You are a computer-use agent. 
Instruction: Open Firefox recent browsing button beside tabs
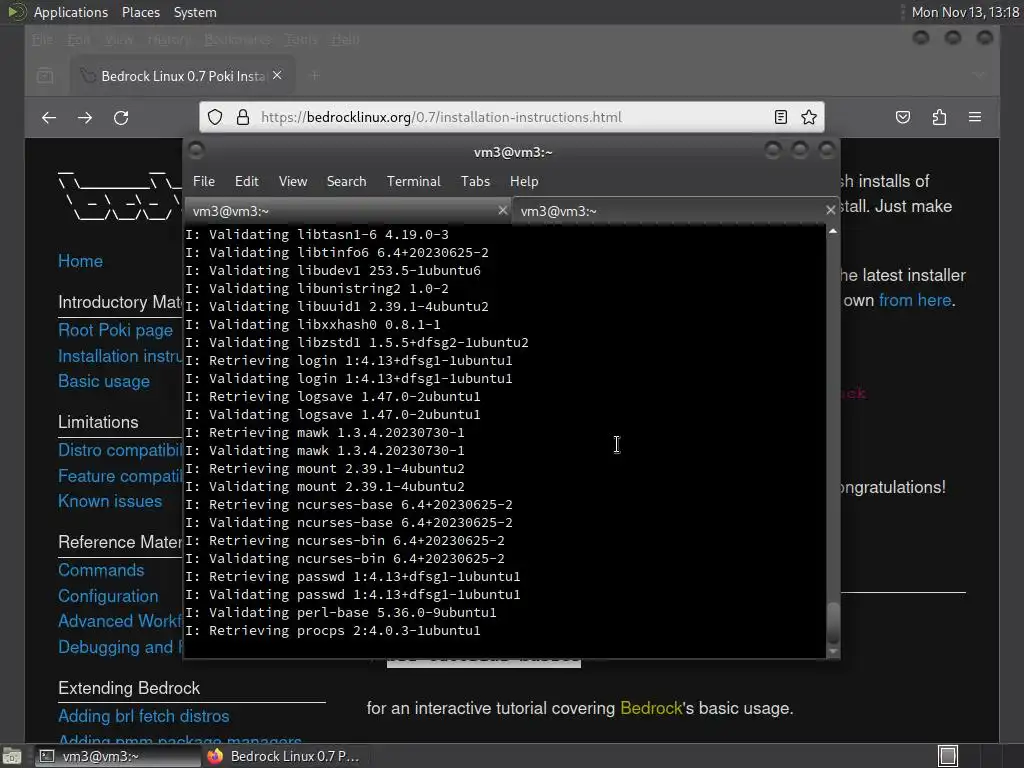pos(45,76)
